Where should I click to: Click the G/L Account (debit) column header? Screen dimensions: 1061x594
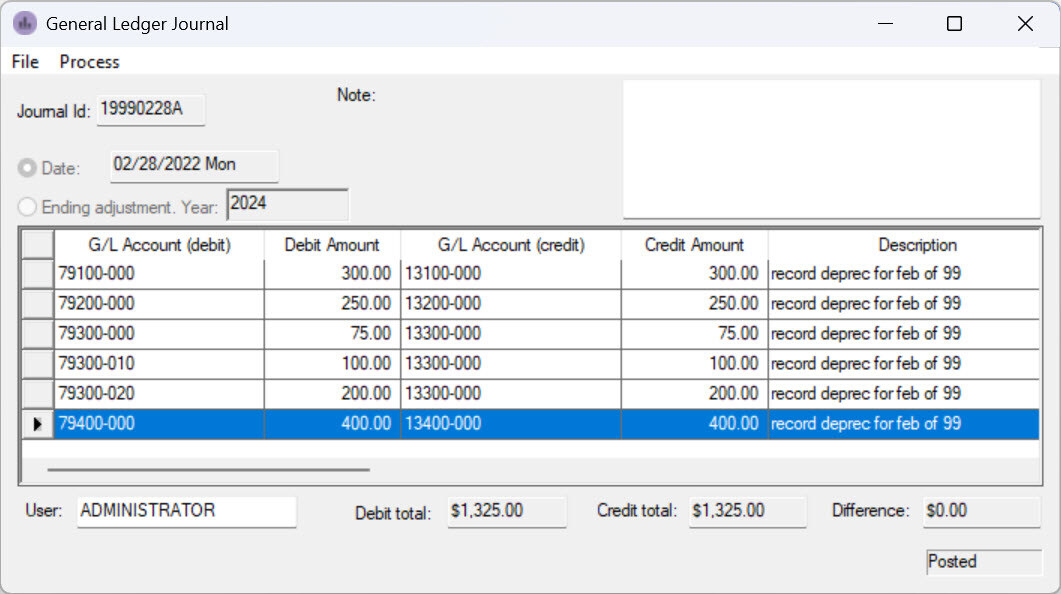click(x=159, y=245)
